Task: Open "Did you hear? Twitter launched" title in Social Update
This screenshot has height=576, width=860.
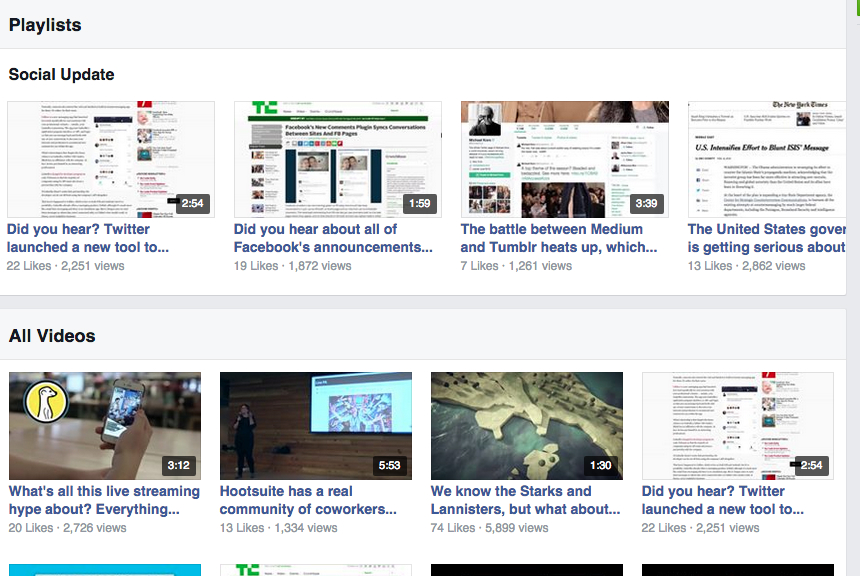Action: pyautogui.click(x=88, y=238)
